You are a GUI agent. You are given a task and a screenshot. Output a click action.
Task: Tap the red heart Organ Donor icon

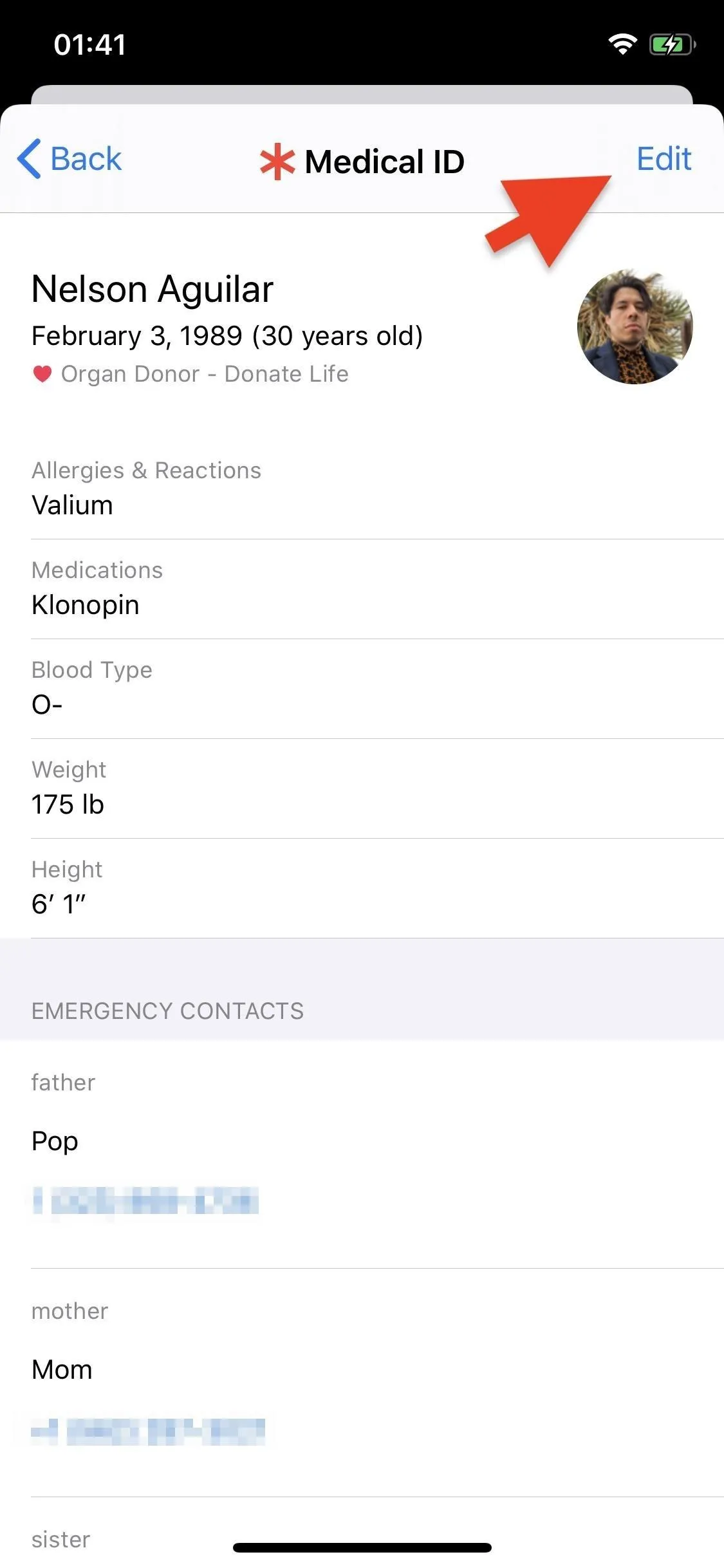click(x=42, y=373)
